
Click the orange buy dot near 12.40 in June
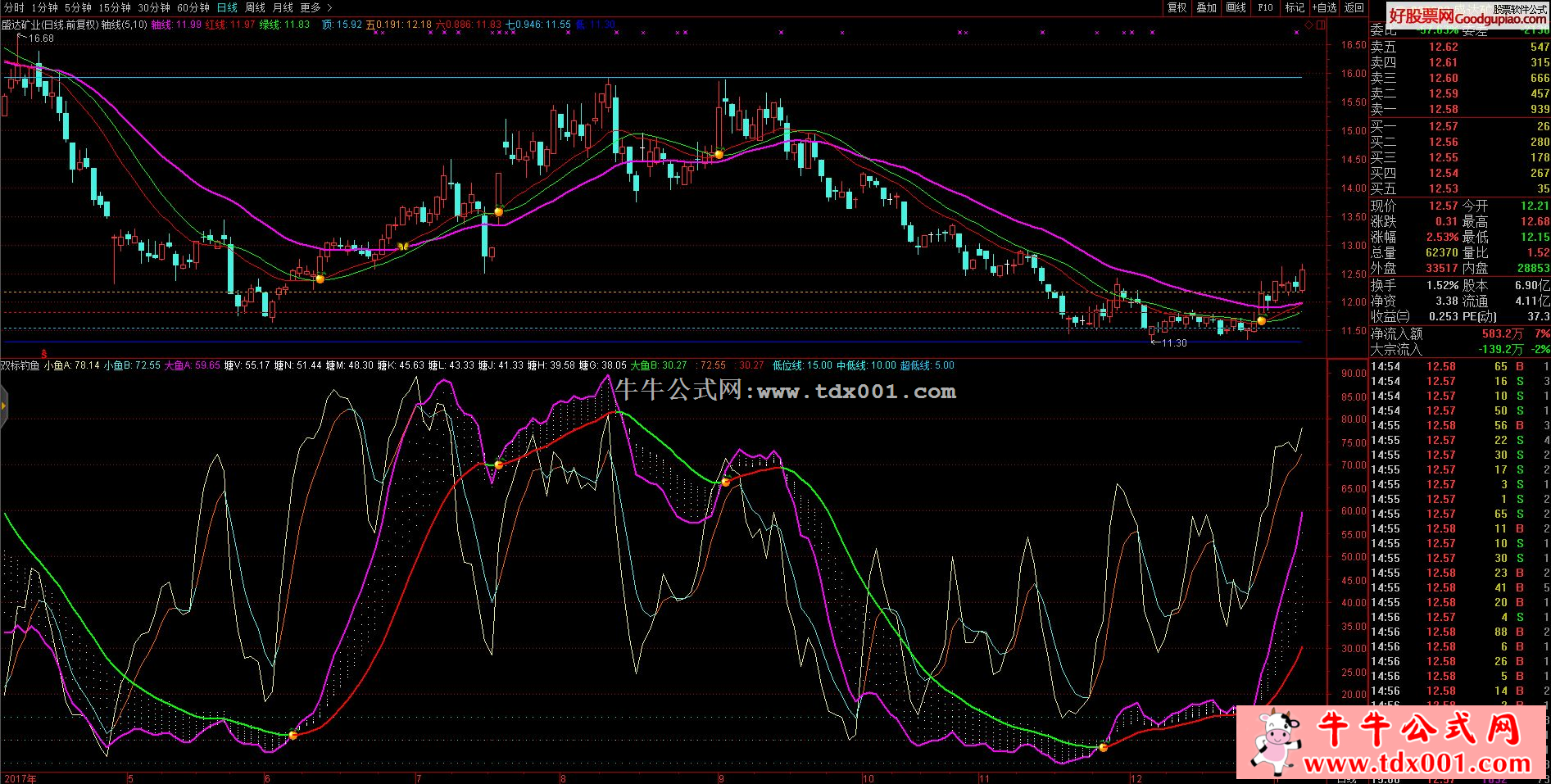point(320,279)
